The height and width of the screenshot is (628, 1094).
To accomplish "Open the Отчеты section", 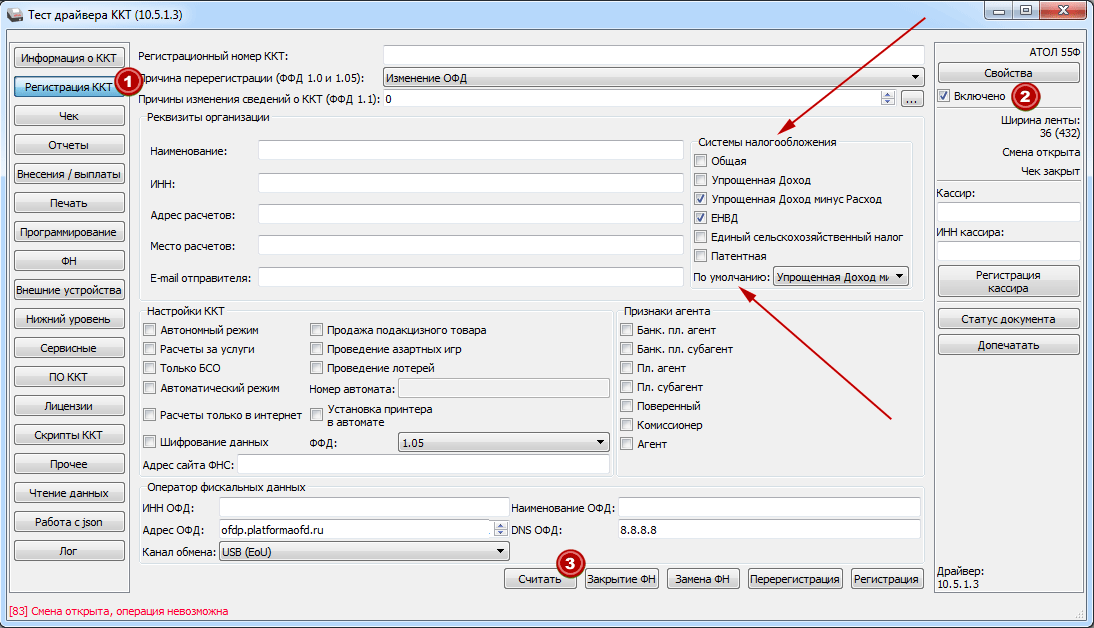I will 68,145.
